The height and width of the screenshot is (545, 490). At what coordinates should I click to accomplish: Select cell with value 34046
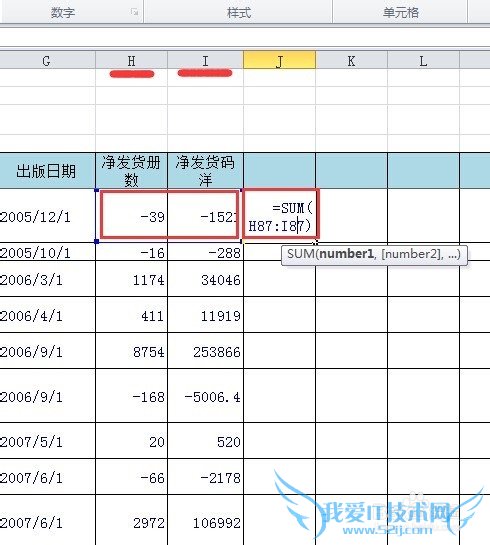[x=205, y=279]
